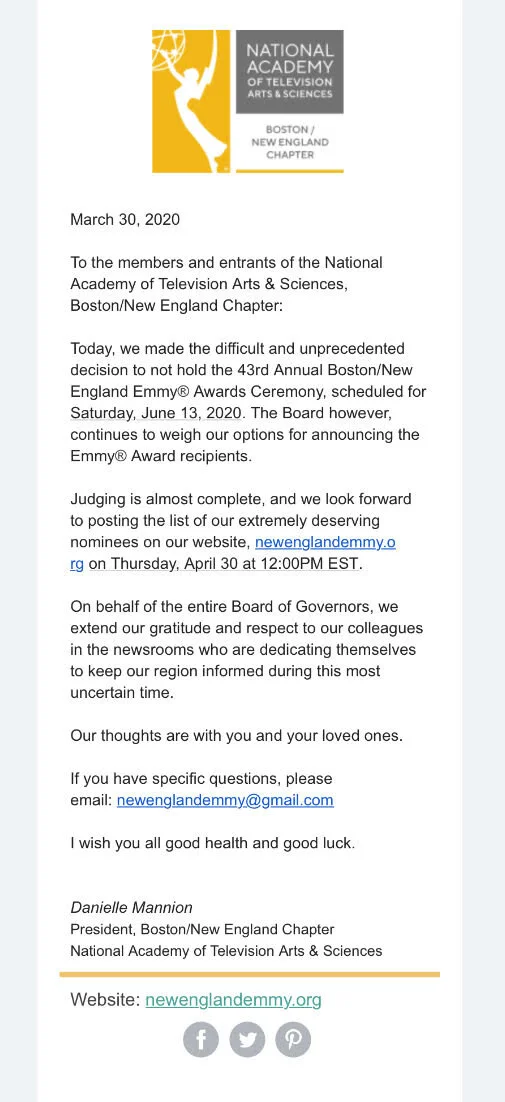
Task: Click the 'Website:' footer label
Action: (x=105, y=999)
